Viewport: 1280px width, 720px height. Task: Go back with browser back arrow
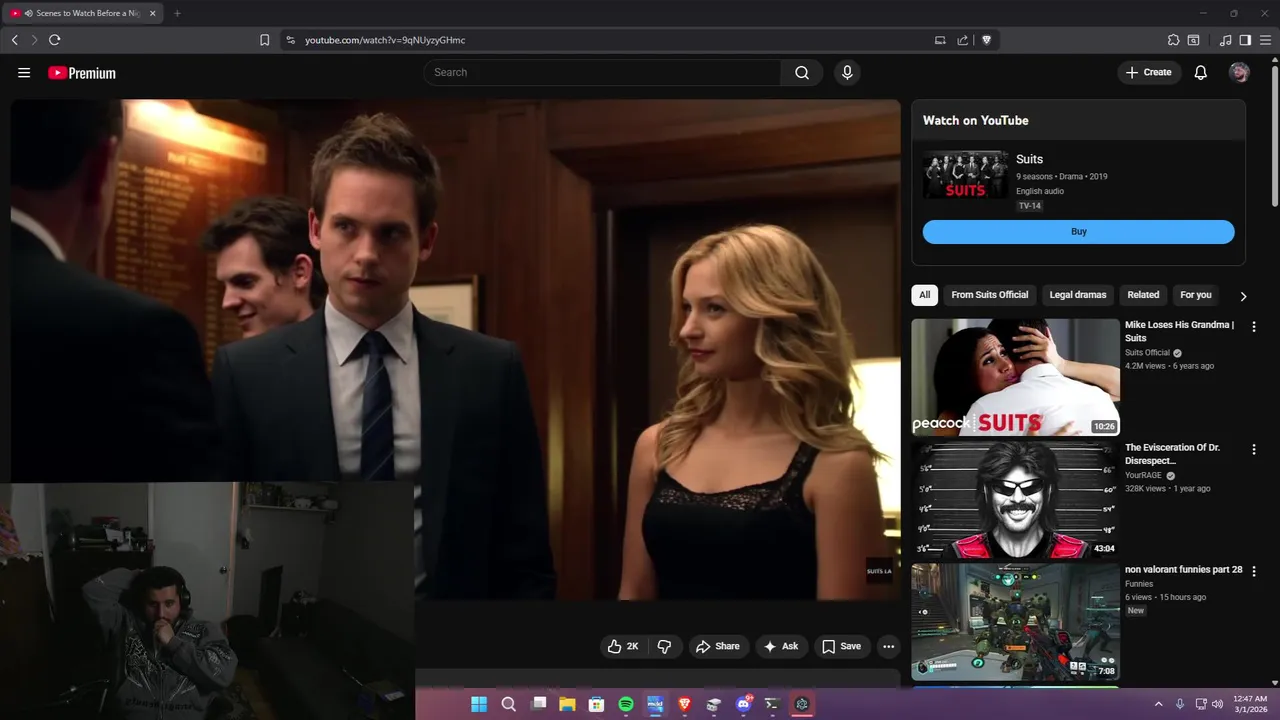14,40
